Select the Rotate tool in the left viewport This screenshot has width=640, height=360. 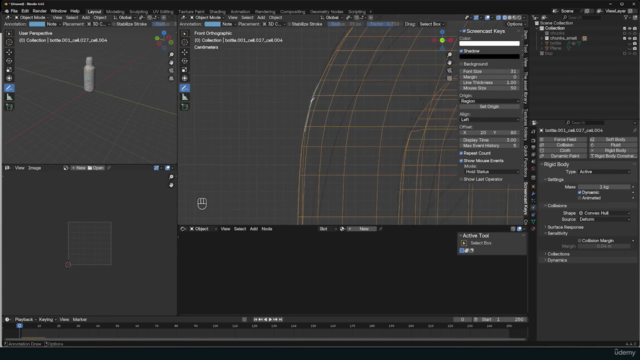click(9, 61)
